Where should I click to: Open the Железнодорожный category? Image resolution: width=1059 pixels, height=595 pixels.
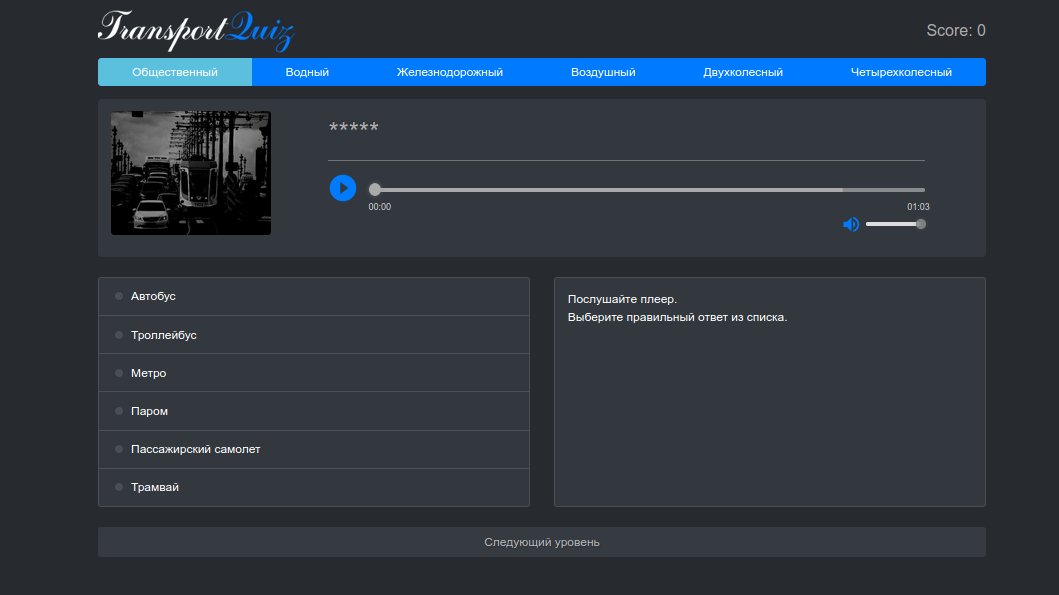tap(452, 71)
